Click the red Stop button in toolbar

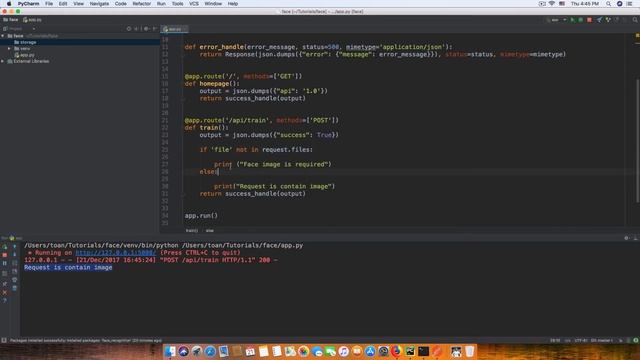point(589,20)
